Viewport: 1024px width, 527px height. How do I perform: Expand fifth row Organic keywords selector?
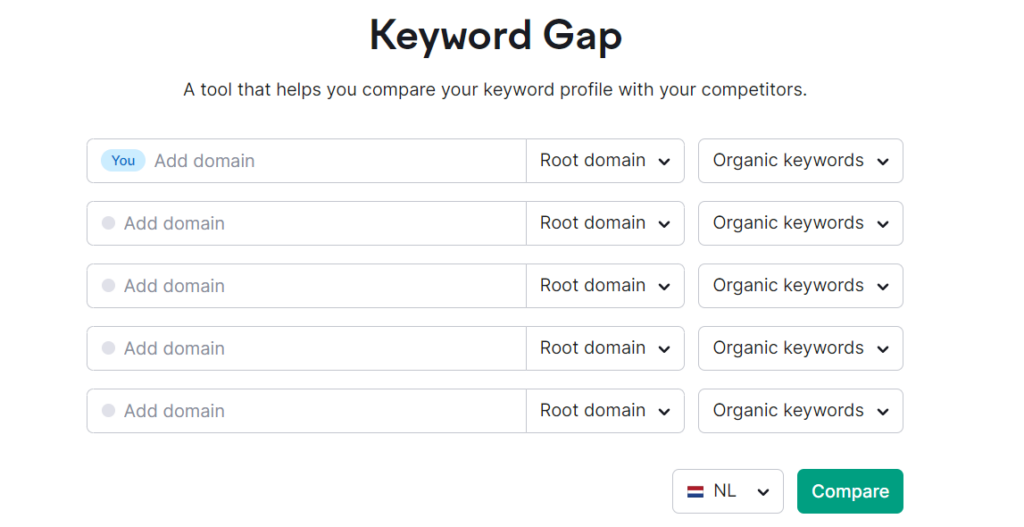point(800,411)
